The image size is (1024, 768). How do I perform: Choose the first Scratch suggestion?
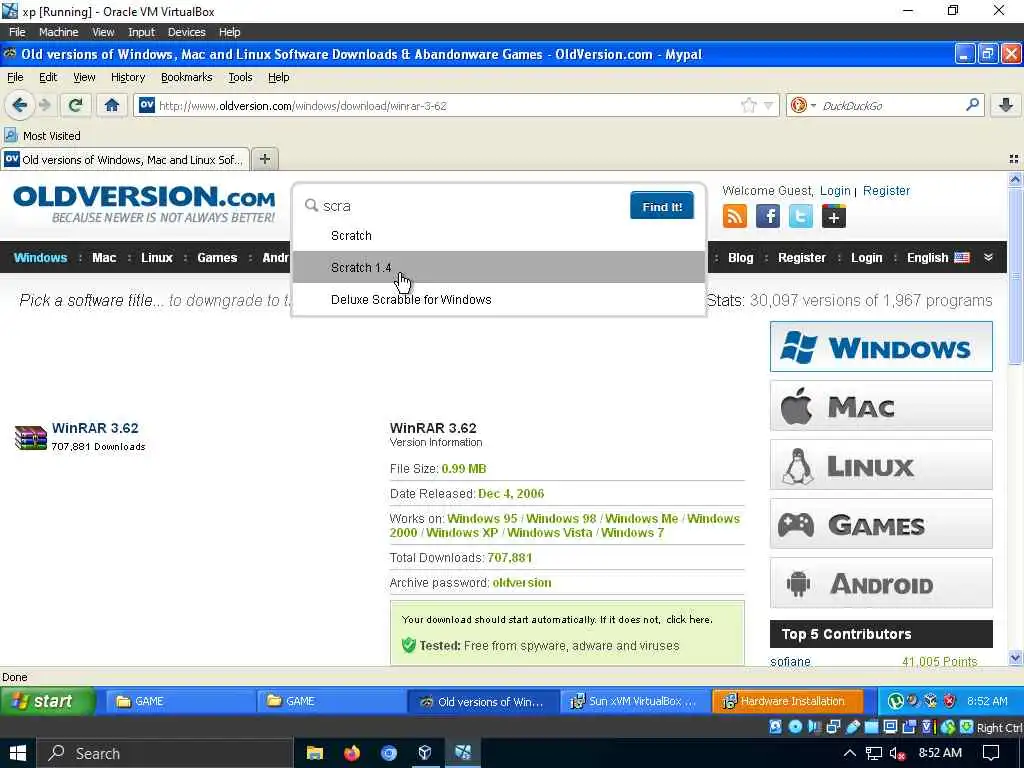(498, 235)
